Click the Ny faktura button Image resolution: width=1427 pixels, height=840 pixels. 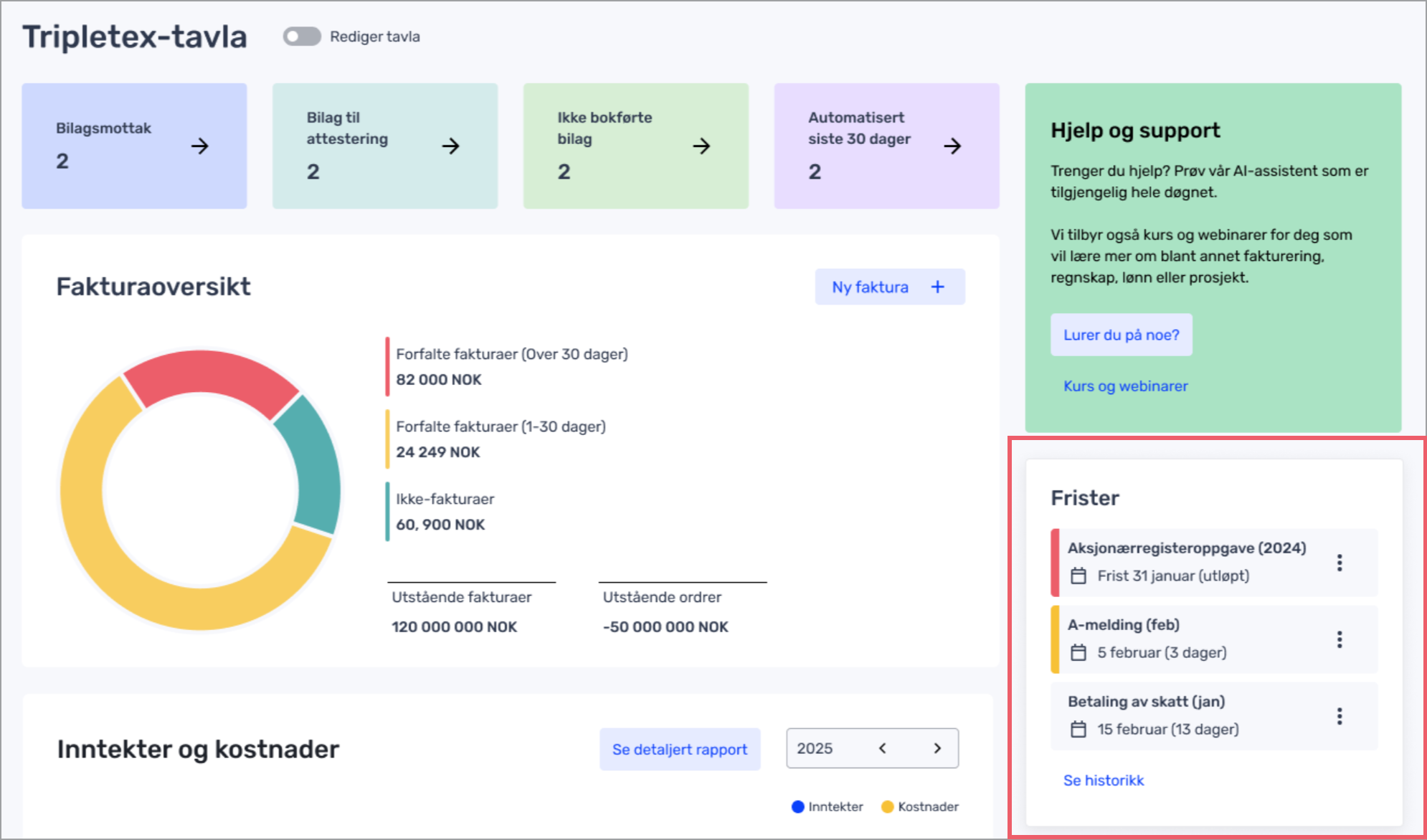click(890, 287)
